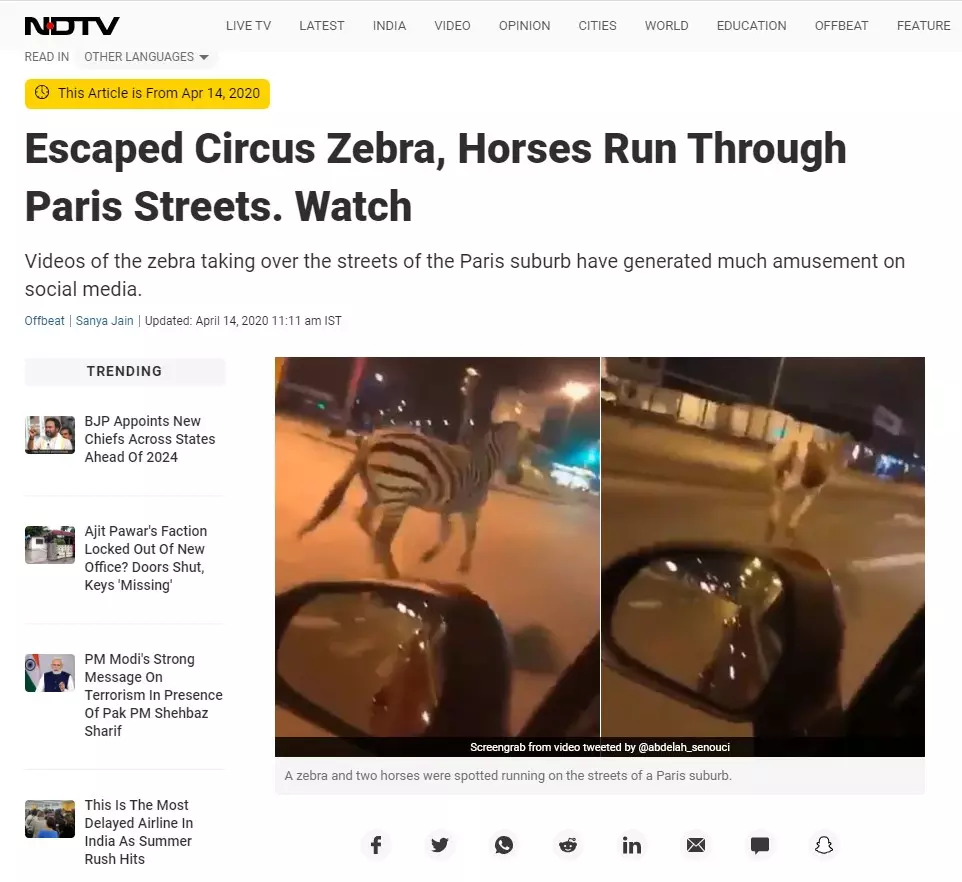962x882 pixels.
Task: Click the NDTV logo
Action: point(72,26)
